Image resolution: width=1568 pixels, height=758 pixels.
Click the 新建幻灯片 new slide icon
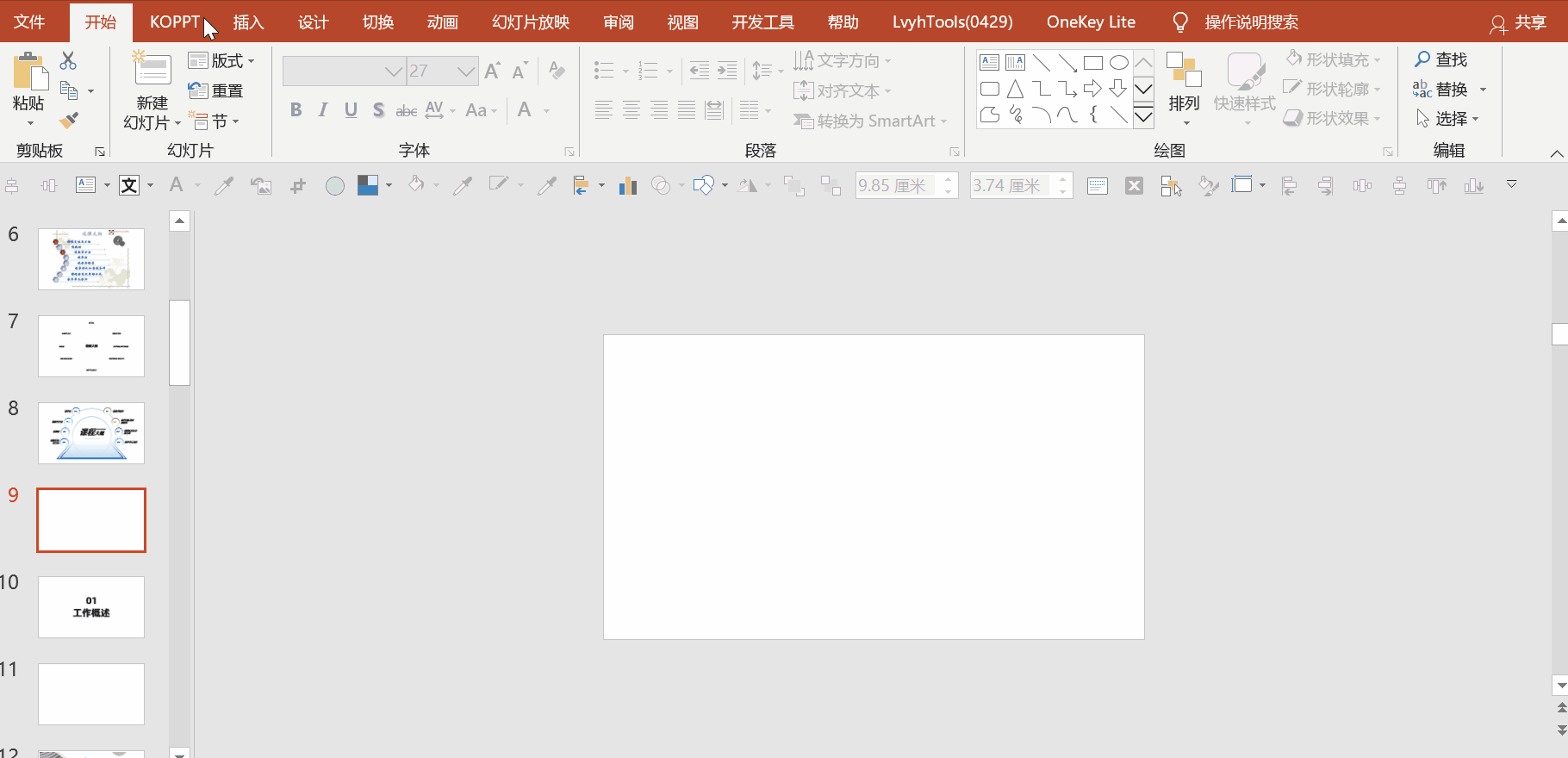tap(152, 70)
